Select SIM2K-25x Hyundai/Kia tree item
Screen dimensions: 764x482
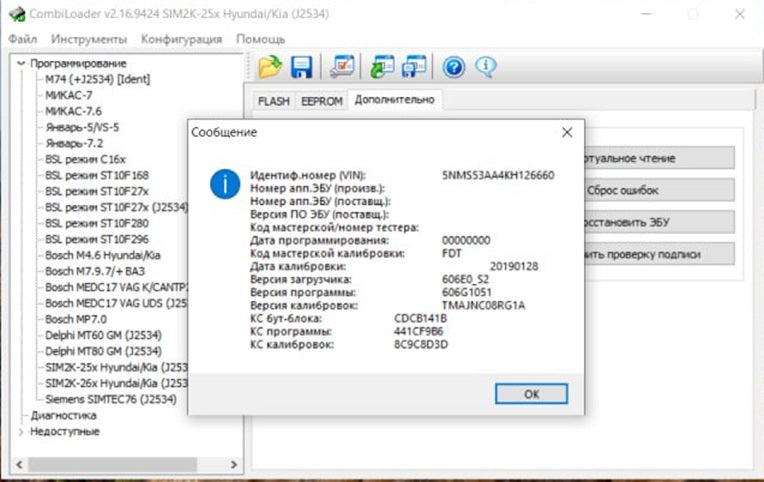click(x=116, y=367)
